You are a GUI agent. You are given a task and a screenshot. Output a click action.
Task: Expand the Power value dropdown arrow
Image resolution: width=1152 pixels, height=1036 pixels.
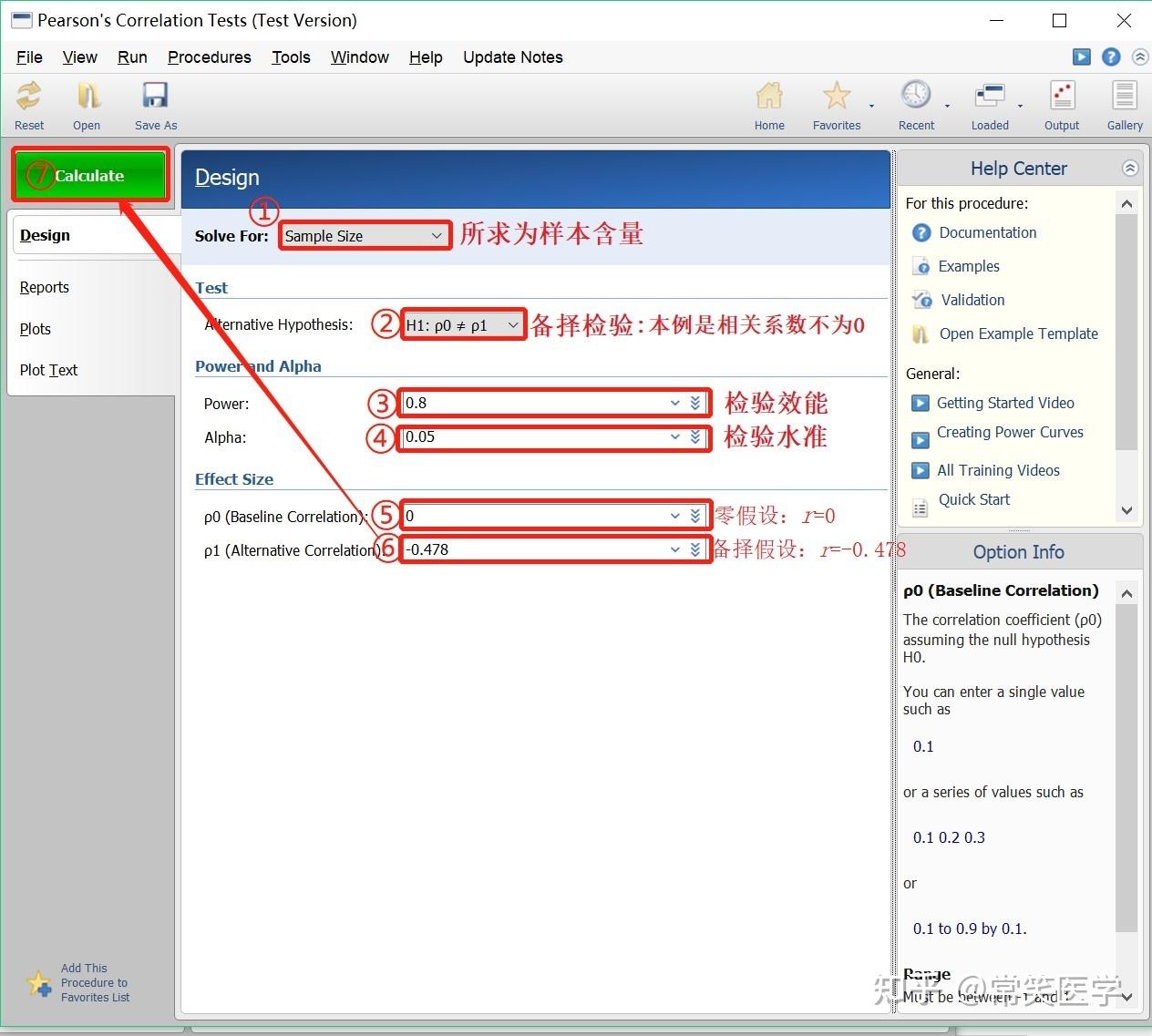coord(675,403)
